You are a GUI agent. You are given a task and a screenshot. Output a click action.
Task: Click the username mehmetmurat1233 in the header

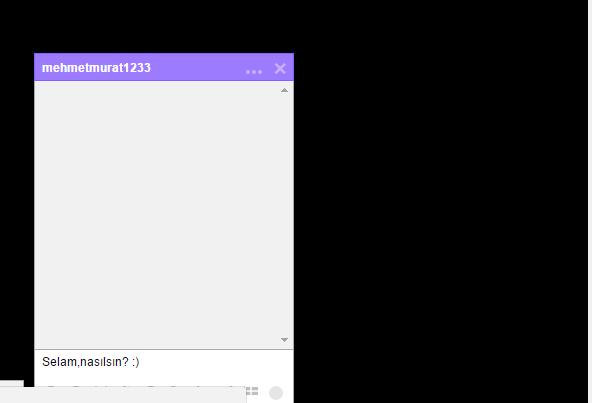96,68
